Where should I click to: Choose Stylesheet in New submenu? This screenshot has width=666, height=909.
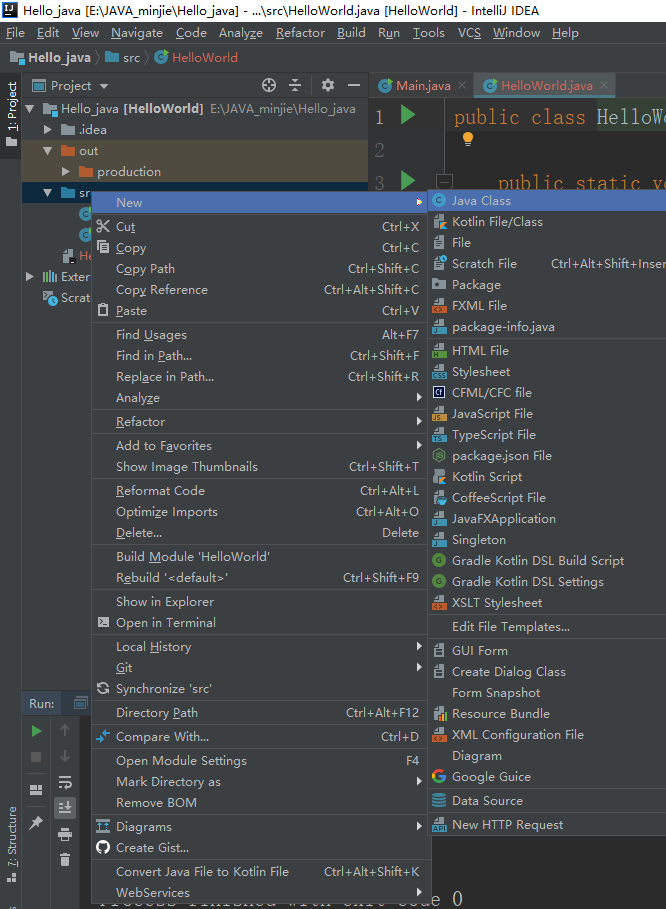[x=547, y=372]
